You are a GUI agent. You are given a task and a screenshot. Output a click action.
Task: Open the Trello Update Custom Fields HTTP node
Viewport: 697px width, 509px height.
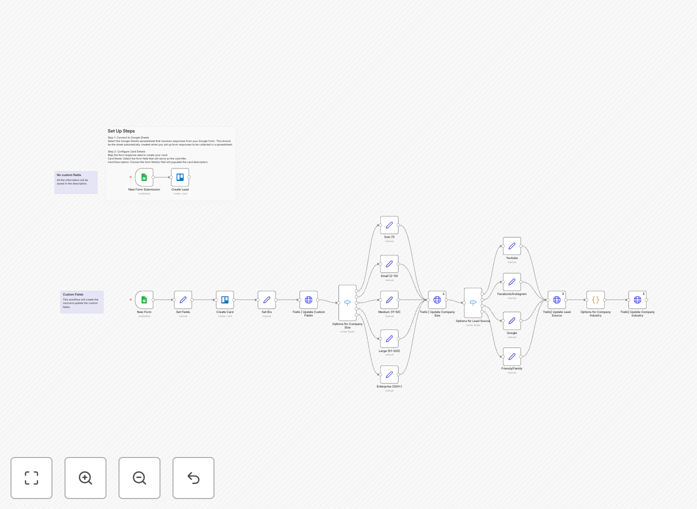tap(308, 300)
